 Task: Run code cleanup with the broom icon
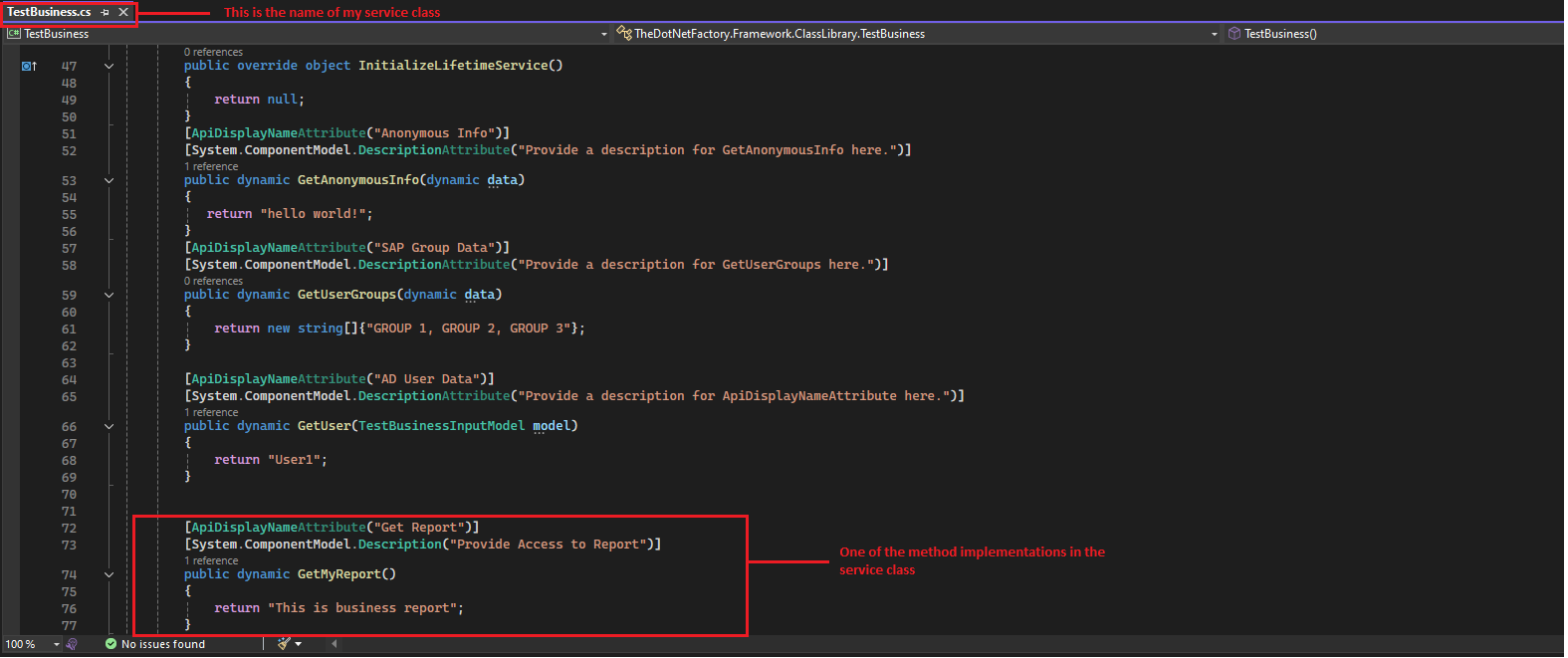point(284,644)
